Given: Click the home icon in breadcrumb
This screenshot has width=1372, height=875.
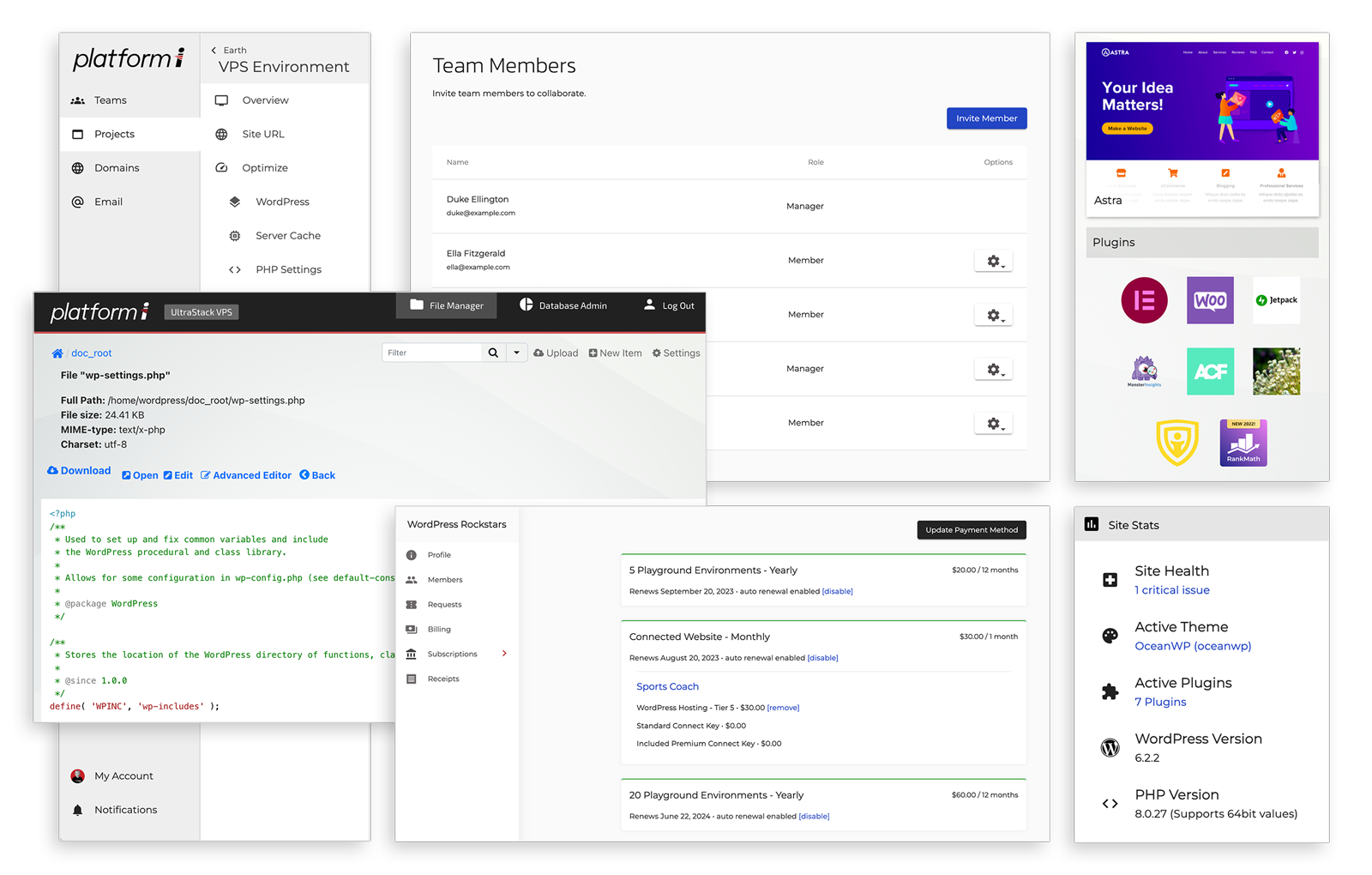Looking at the screenshot, I should [x=57, y=353].
